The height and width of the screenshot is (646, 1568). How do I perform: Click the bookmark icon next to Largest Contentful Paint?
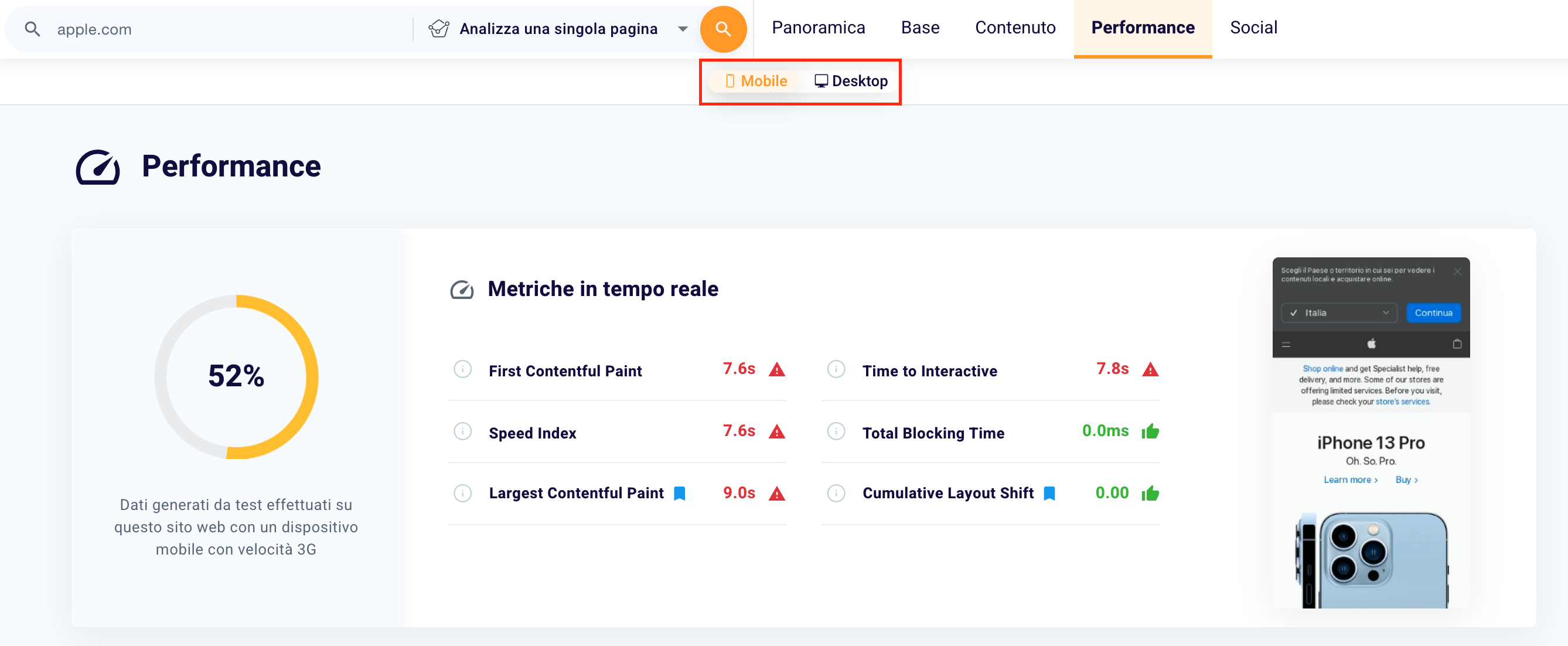(679, 493)
